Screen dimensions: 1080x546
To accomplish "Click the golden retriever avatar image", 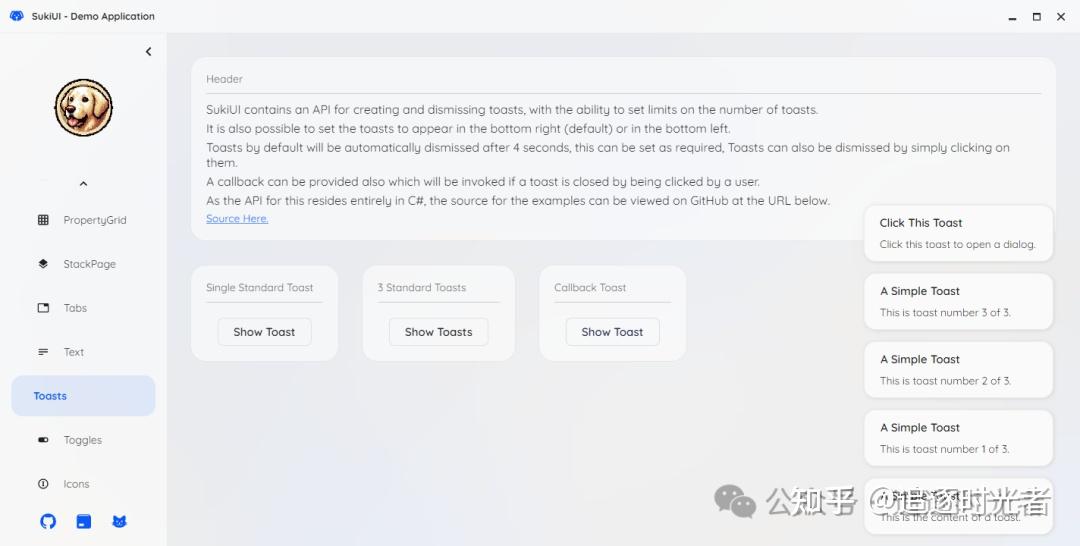I will click(x=83, y=107).
